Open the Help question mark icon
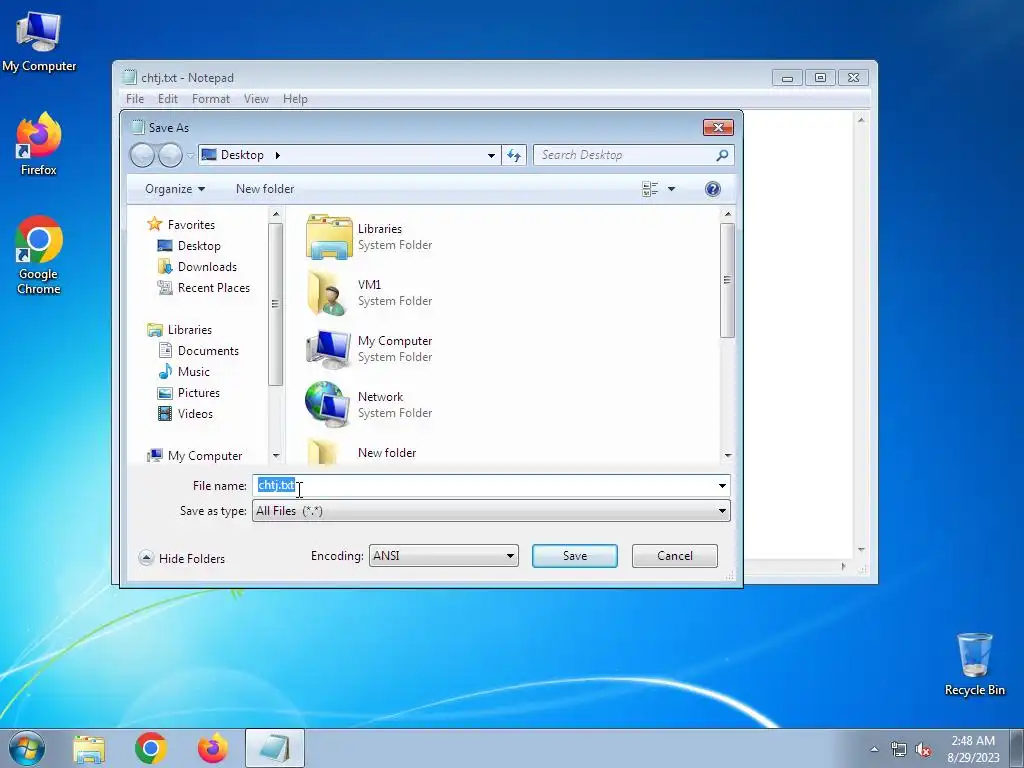 (x=712, y=189)
